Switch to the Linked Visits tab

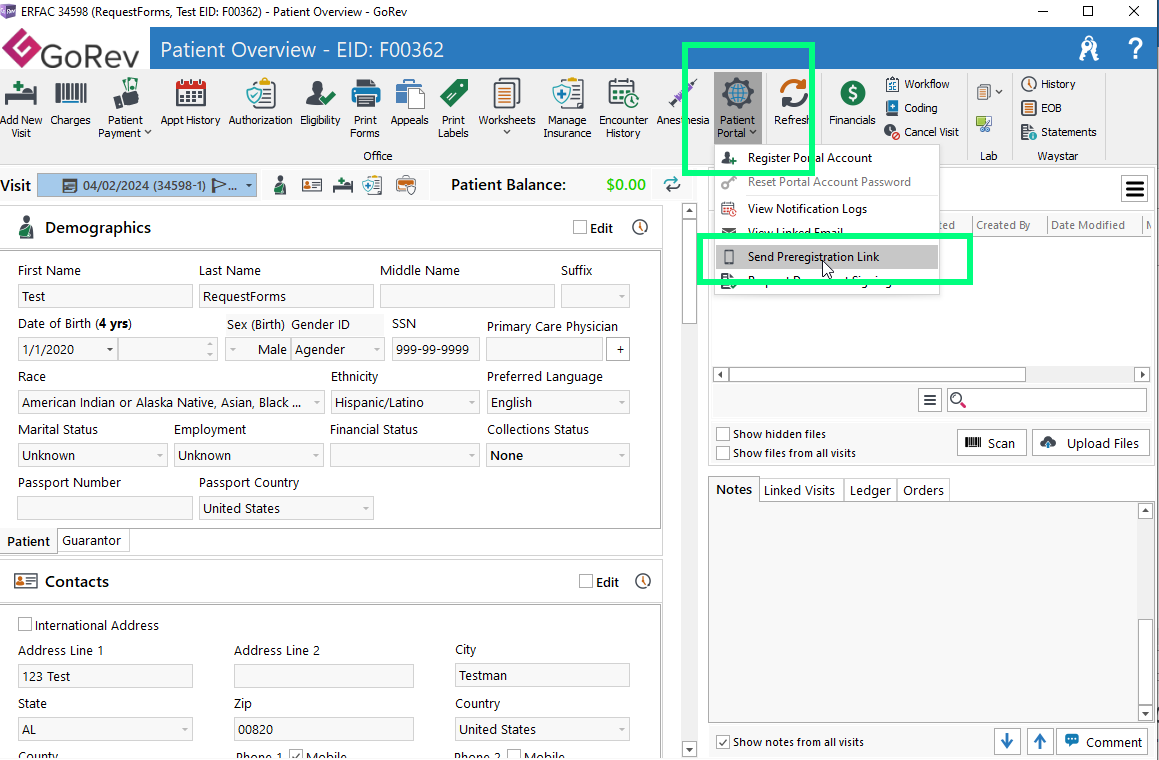click(x=799, y=490)
